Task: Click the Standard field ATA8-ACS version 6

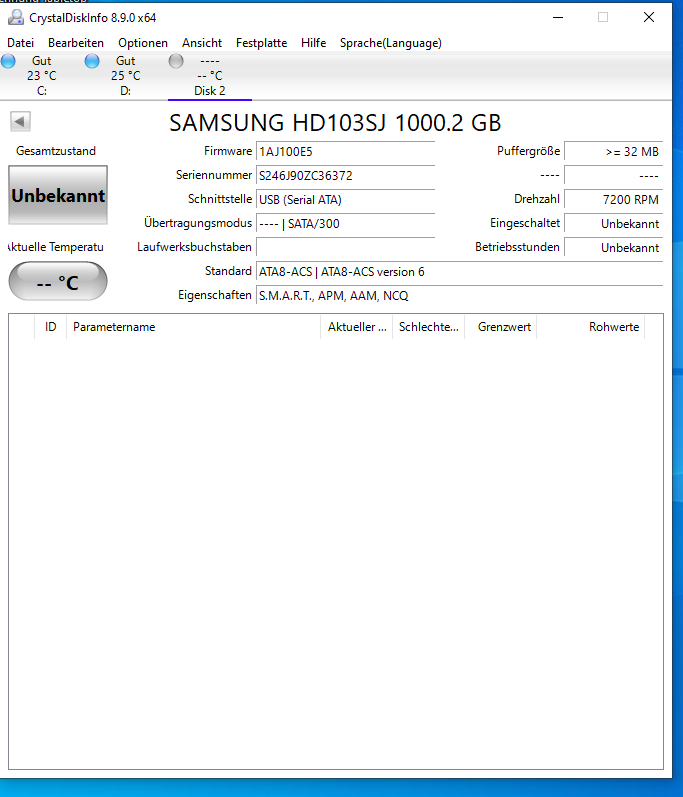Action: point(459,272)
